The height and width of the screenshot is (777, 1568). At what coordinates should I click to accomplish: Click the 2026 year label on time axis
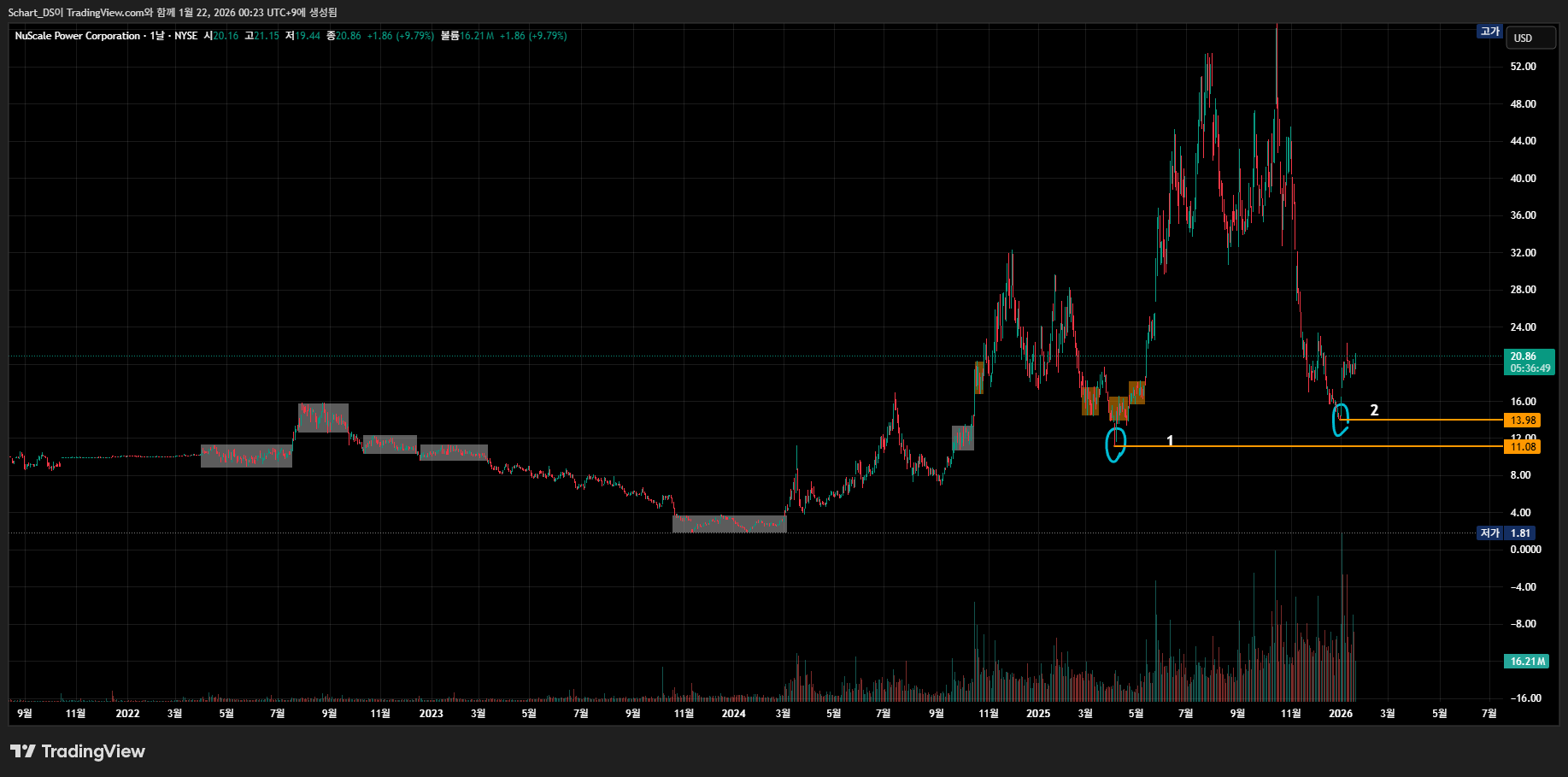click(x=1341, y=714)
